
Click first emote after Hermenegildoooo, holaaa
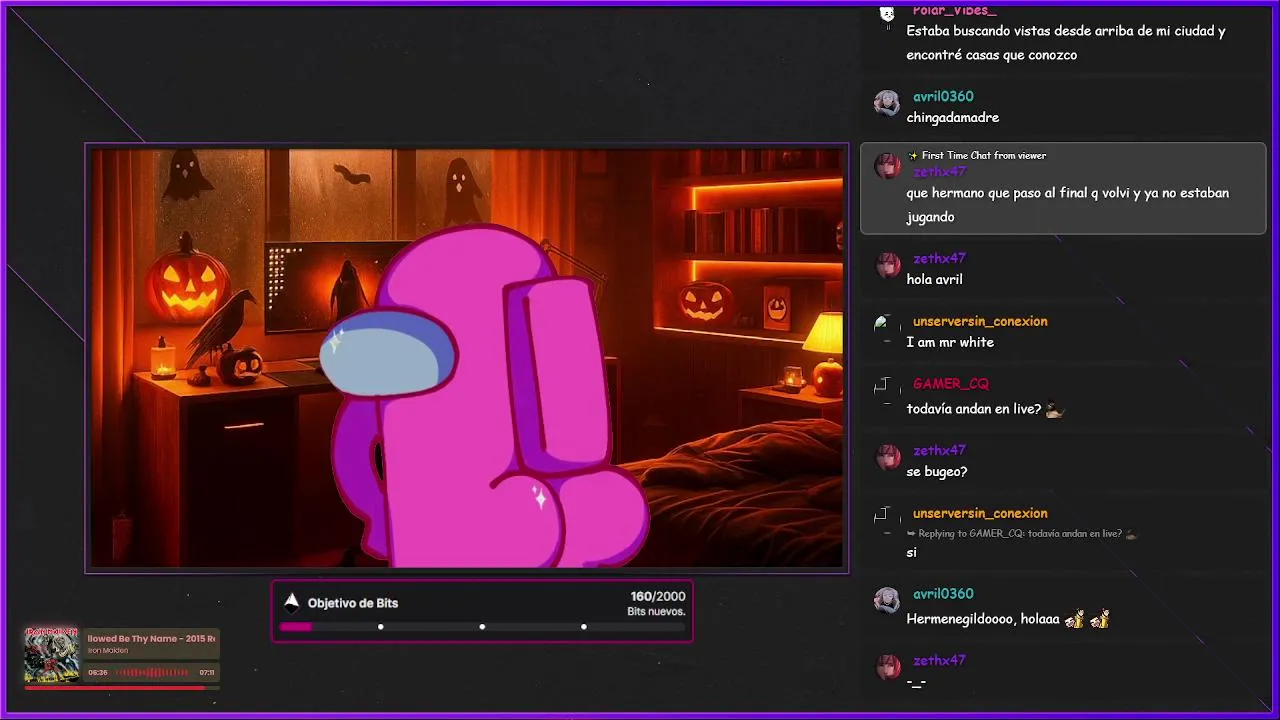tap(1075, 620)
